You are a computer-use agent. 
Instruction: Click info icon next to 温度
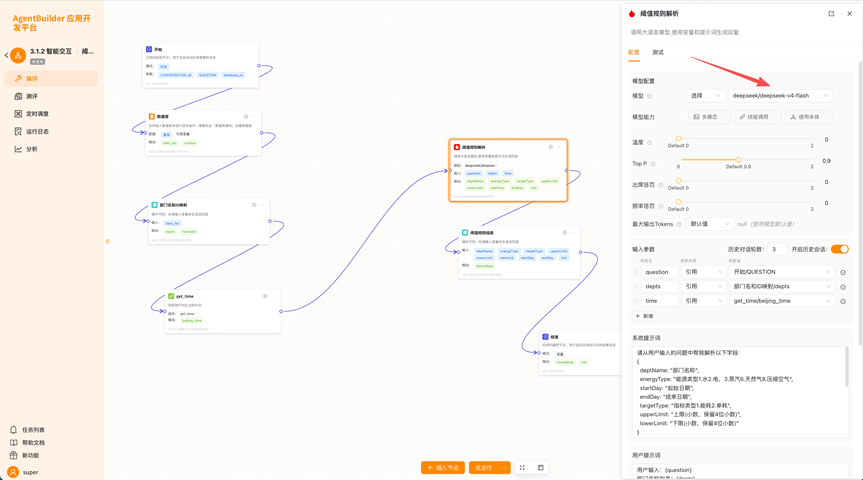649,143
